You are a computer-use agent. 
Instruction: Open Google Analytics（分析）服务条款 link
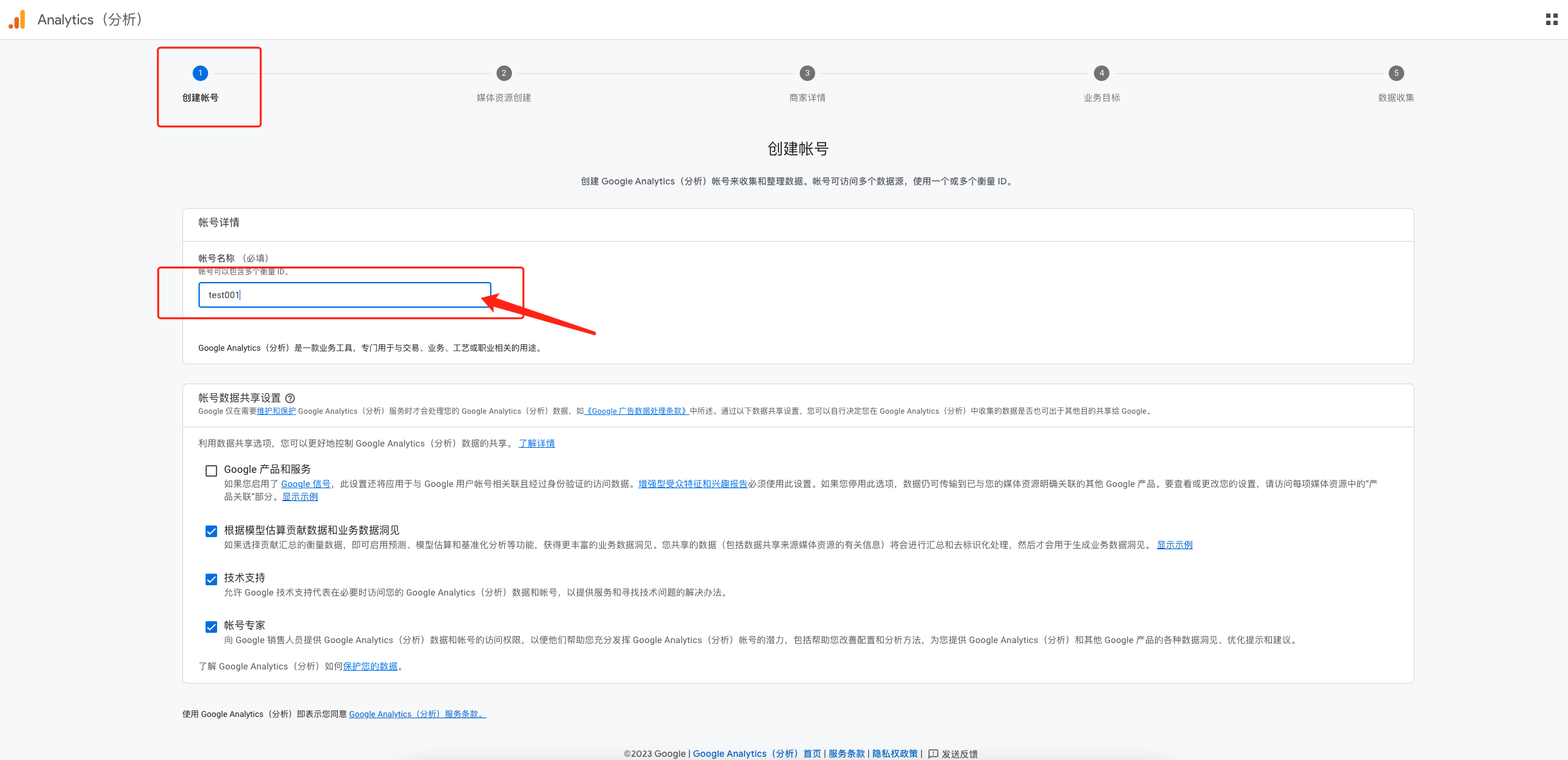[x=418, y=714]
